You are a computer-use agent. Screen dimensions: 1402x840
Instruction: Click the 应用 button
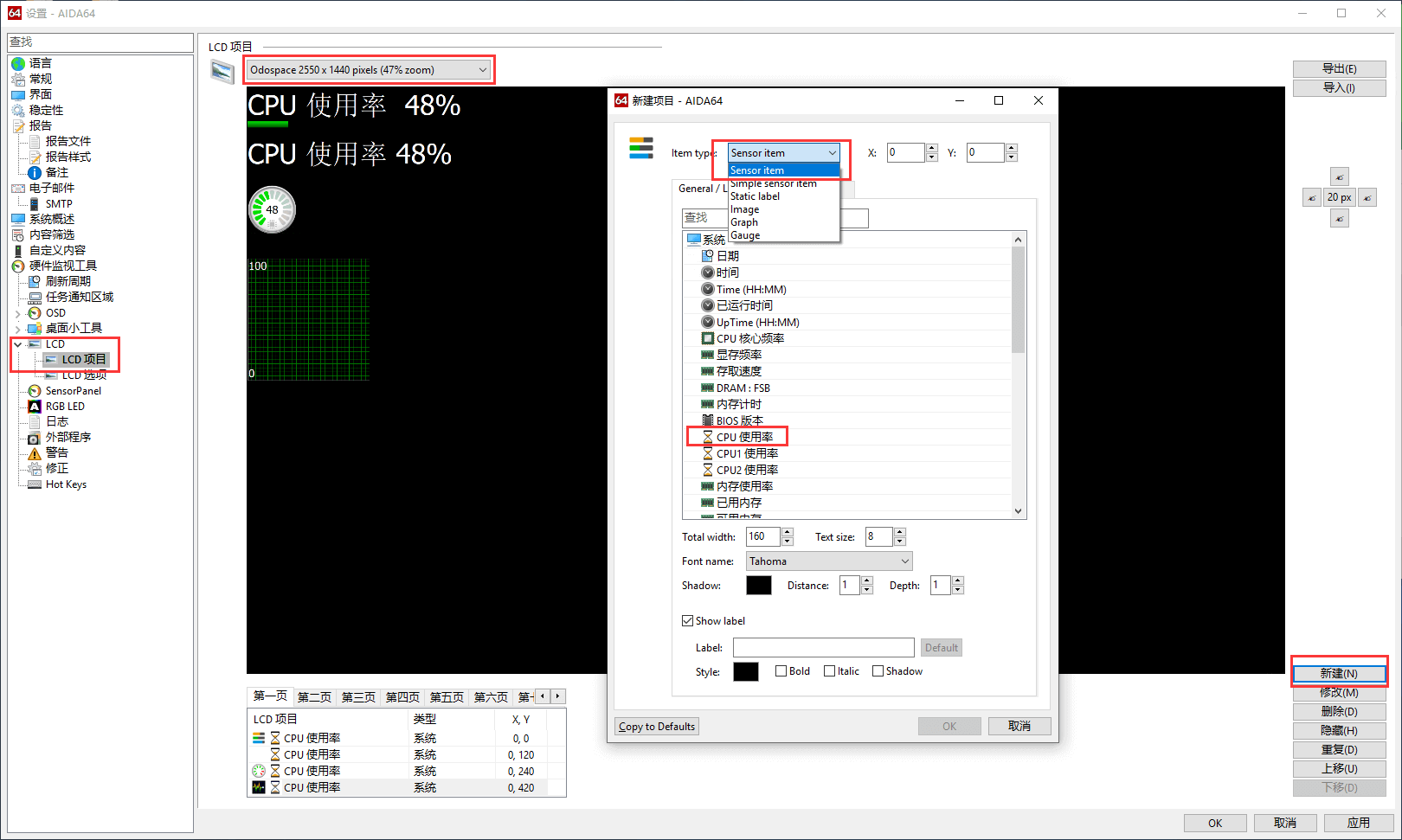1359,824
